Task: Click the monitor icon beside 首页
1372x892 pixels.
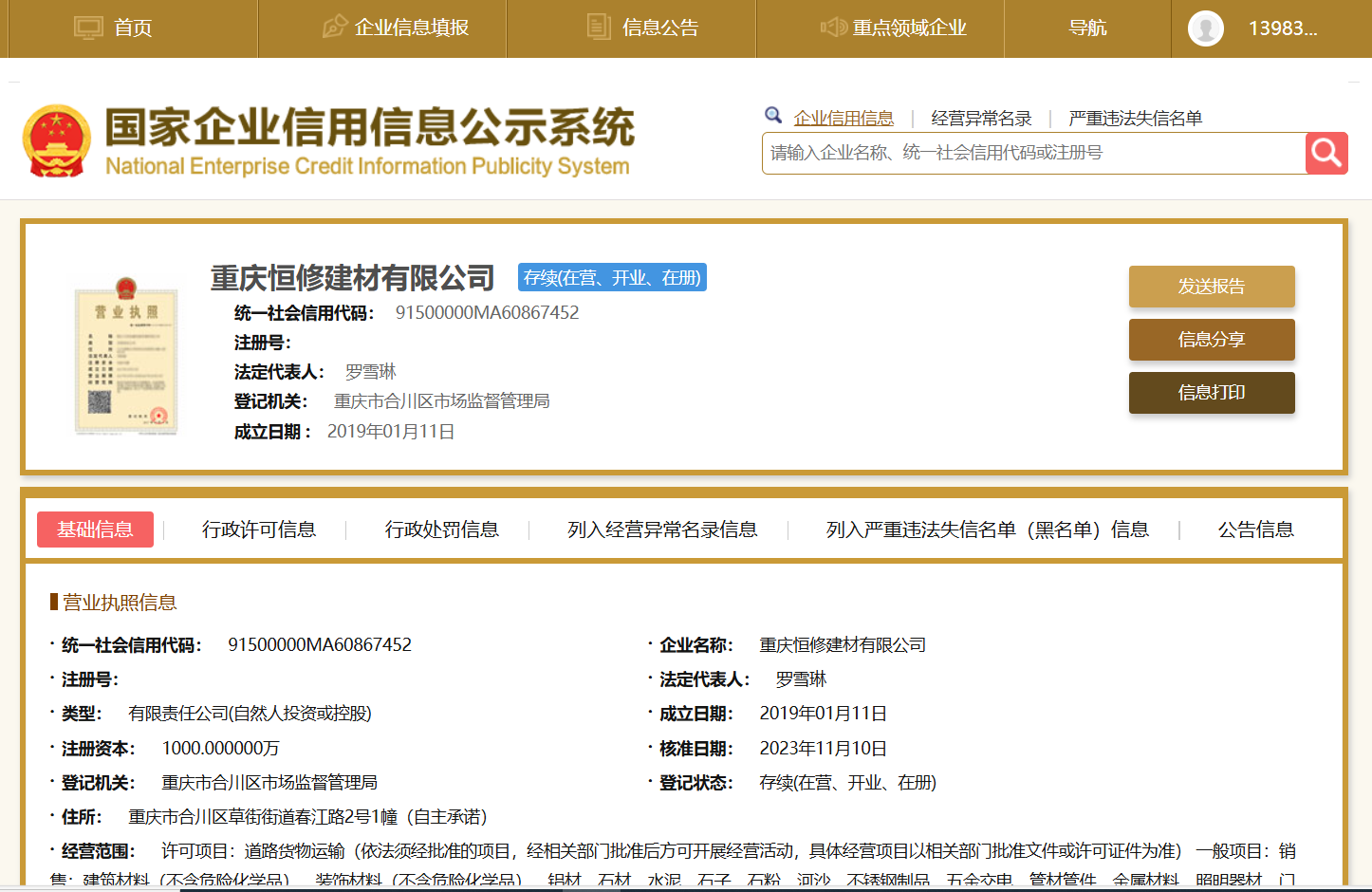Action: point(88,28)
